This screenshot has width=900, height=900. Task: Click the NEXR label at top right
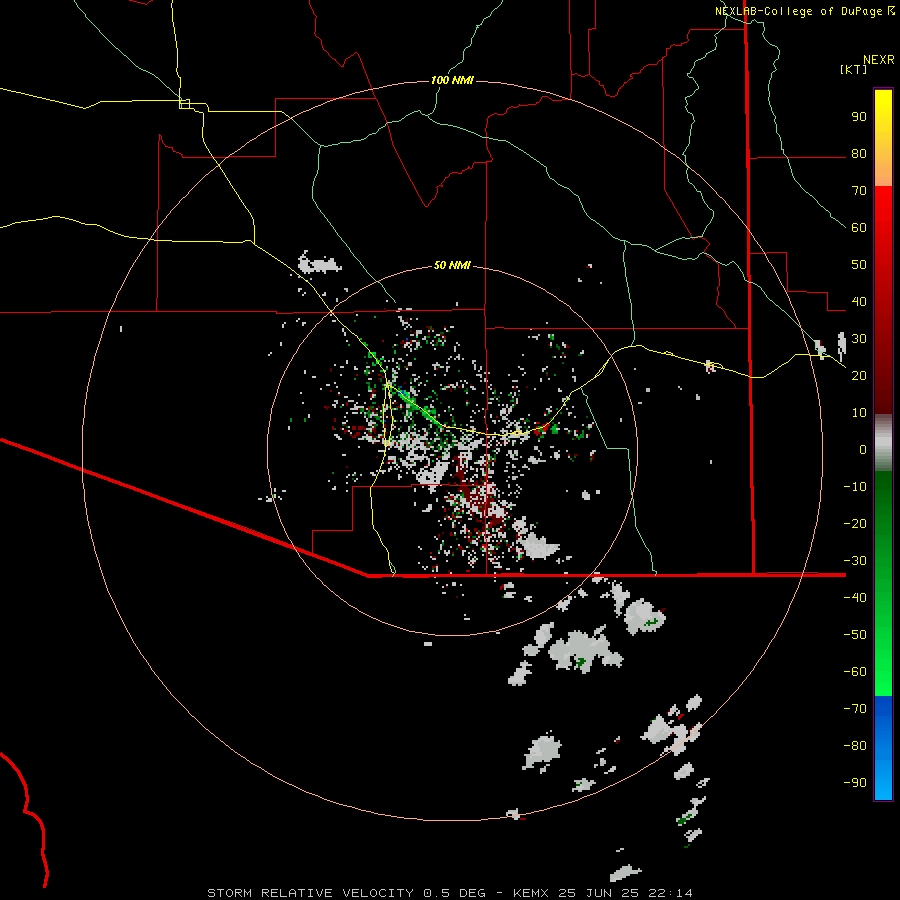(x=879, y=60)
